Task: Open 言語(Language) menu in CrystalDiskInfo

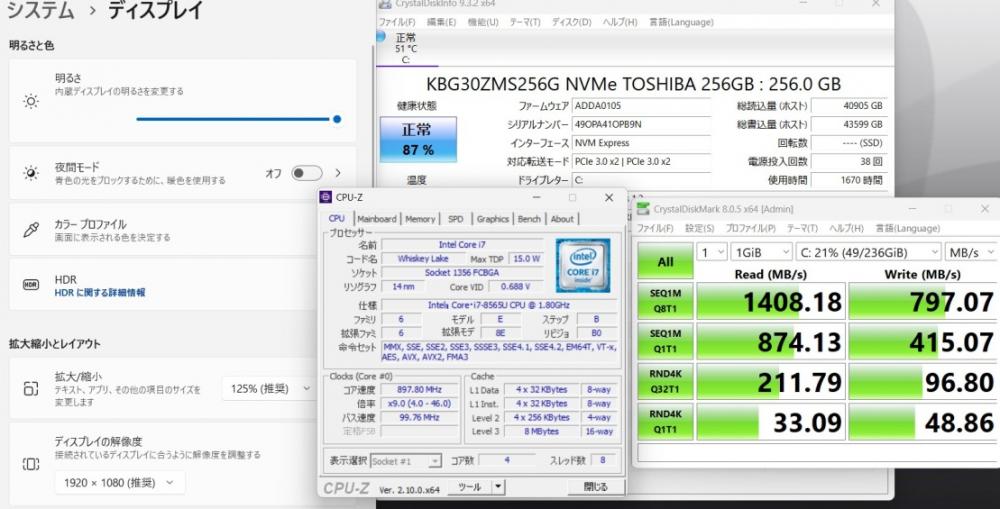Action: coord(681,22)
